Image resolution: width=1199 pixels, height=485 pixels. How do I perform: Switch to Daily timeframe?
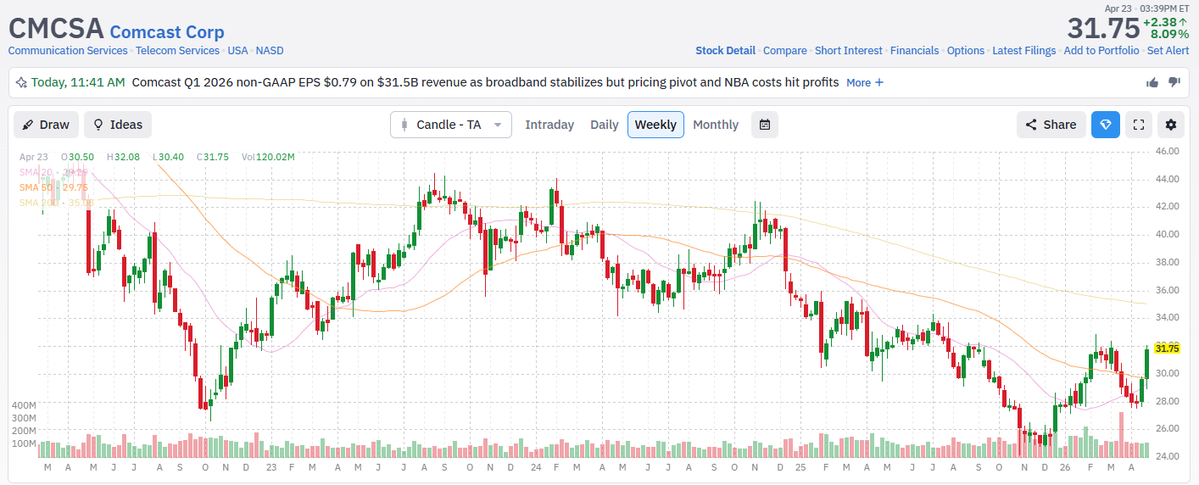604,125
